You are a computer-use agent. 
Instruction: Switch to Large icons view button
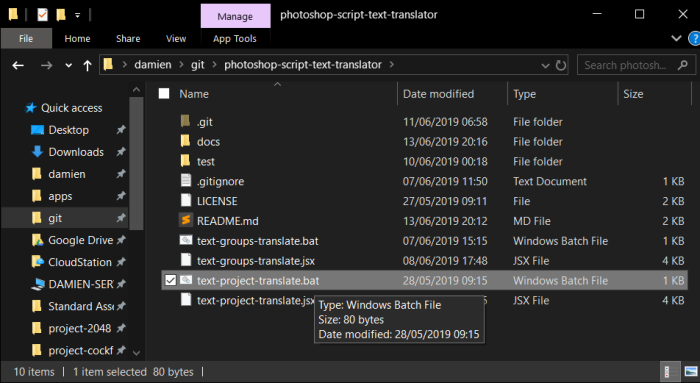[x=691, y=371]
